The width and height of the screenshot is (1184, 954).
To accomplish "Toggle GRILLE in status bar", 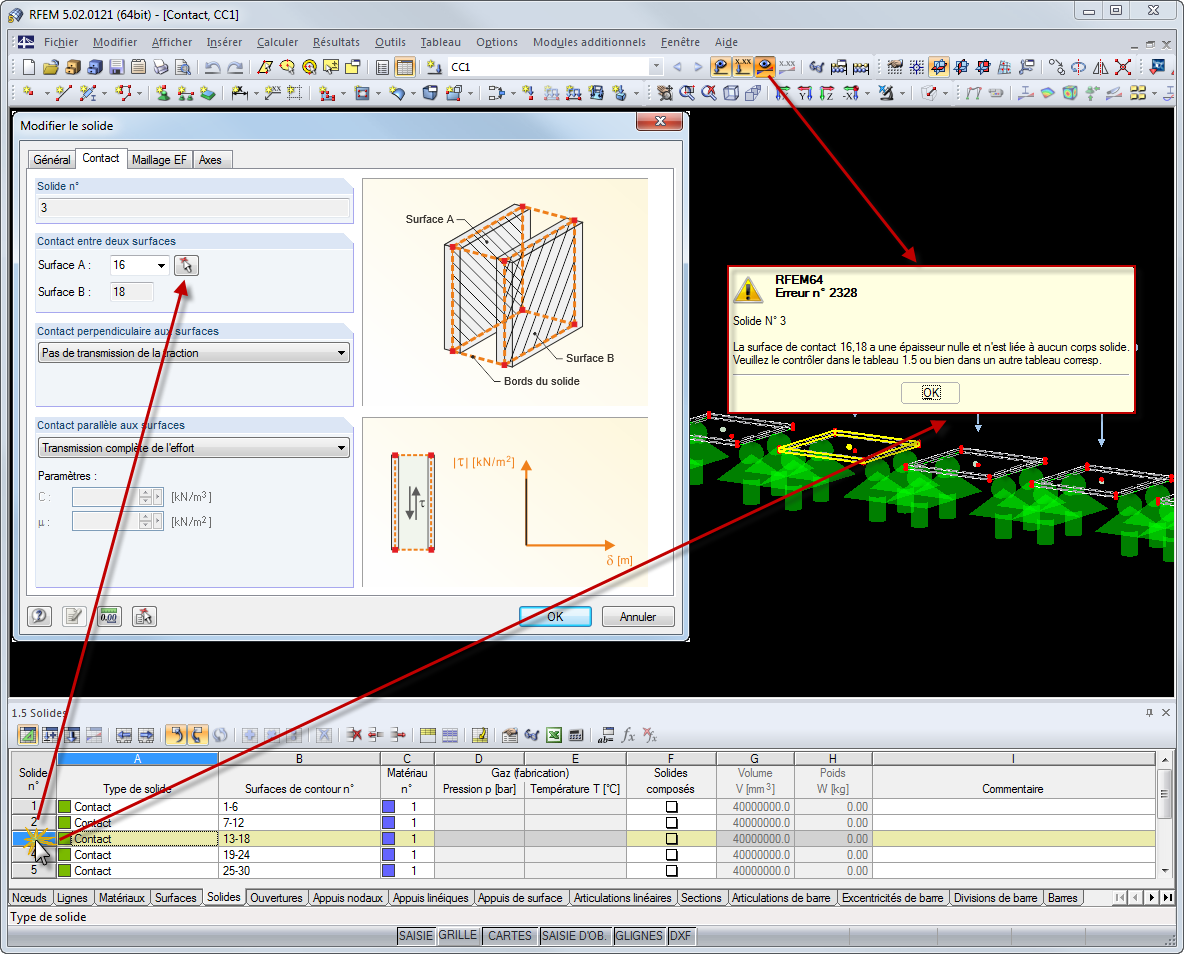I will (458, 935).
